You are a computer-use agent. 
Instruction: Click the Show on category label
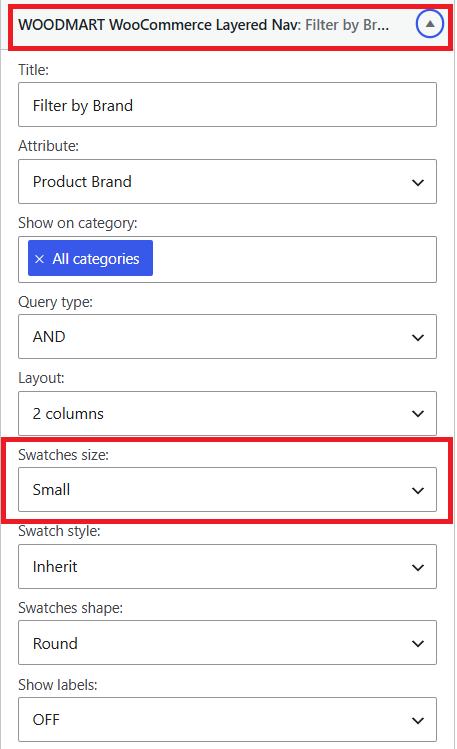click(x=78, y=223)
